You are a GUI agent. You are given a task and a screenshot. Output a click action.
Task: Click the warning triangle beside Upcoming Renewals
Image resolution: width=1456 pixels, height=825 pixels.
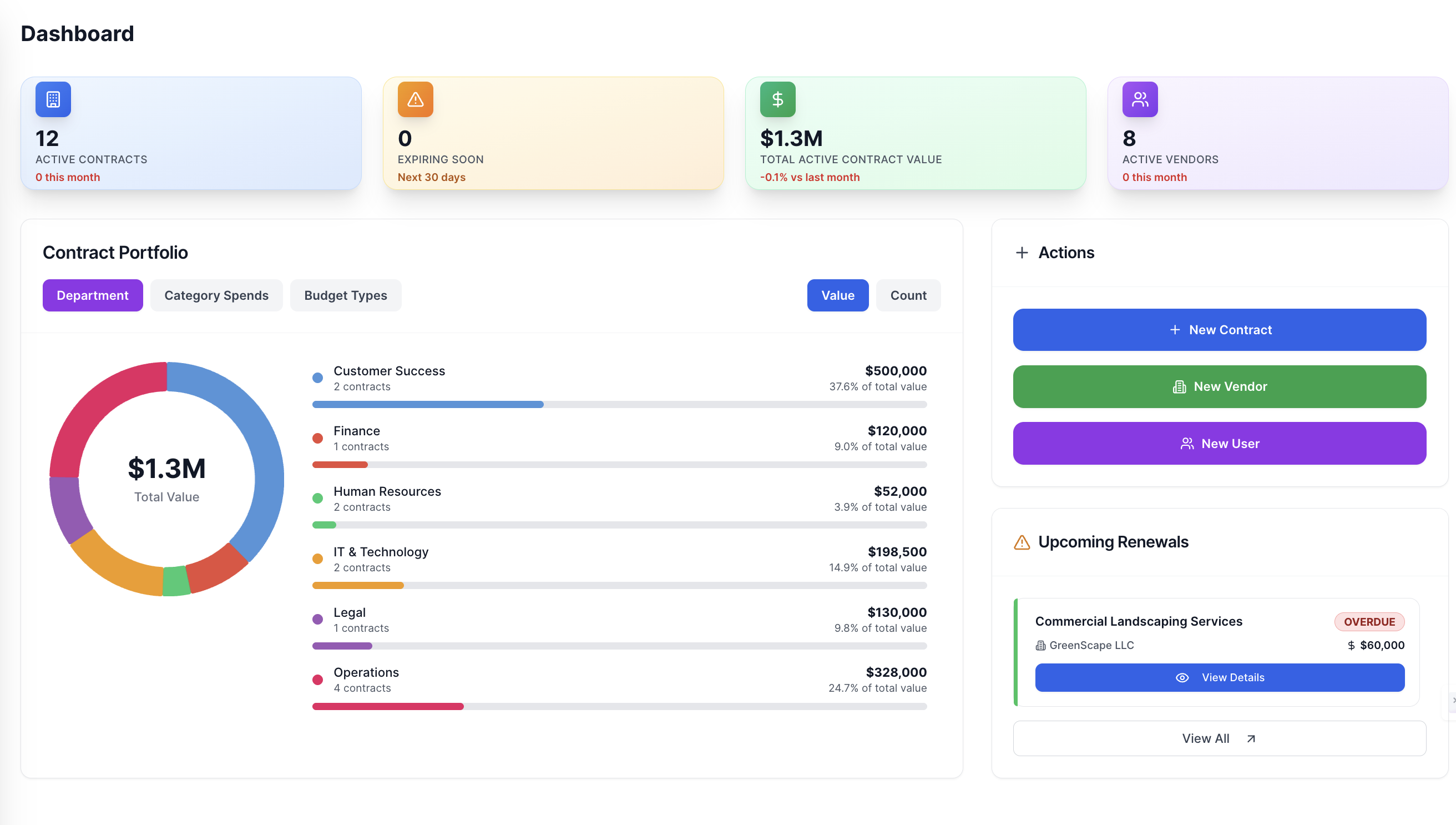pos(1022,542)
